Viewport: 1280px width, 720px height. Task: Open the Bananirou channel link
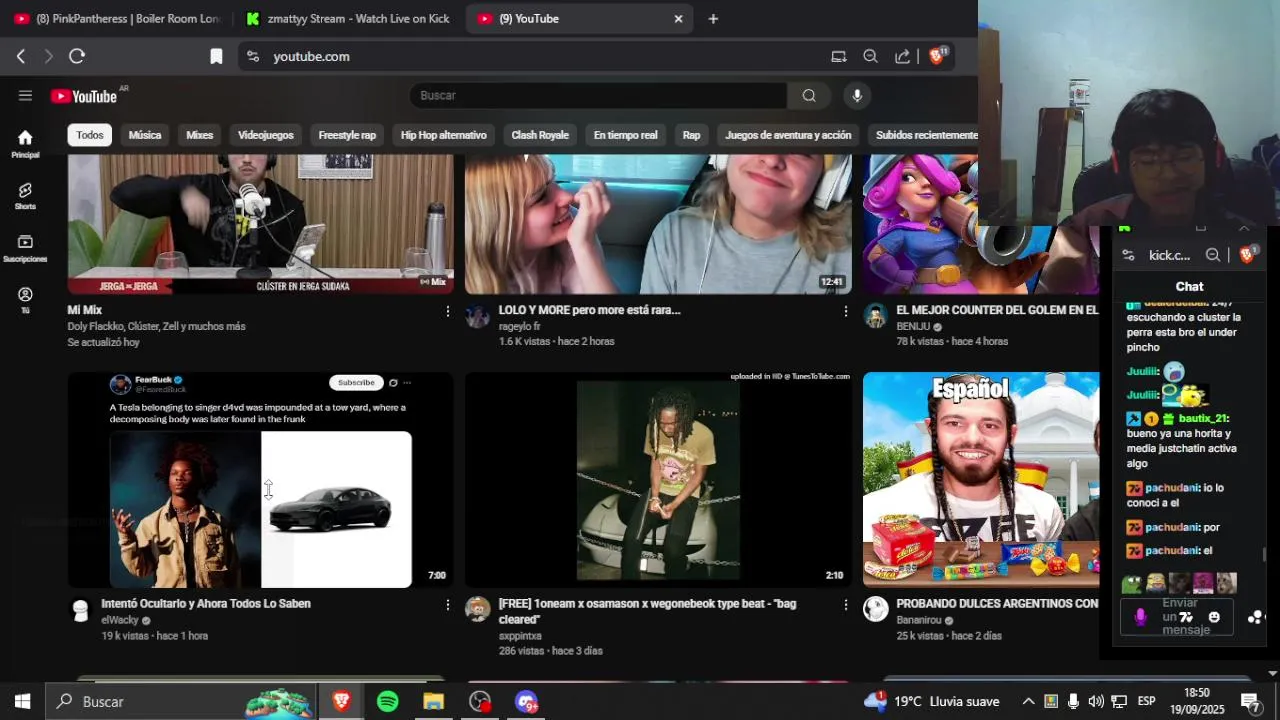pyautogui.click(x=919, y=620)
